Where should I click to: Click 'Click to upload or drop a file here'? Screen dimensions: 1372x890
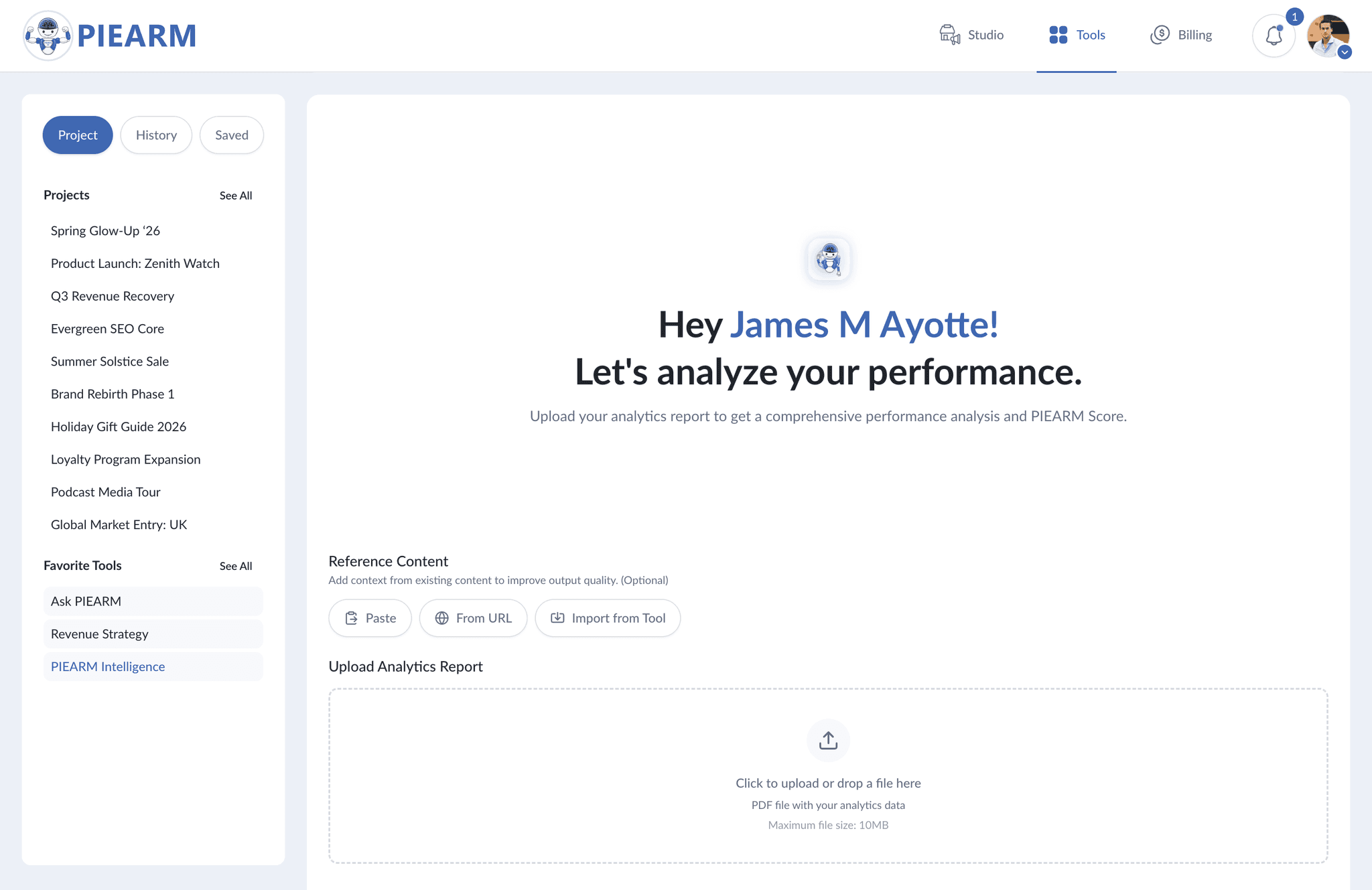(828, 784)
